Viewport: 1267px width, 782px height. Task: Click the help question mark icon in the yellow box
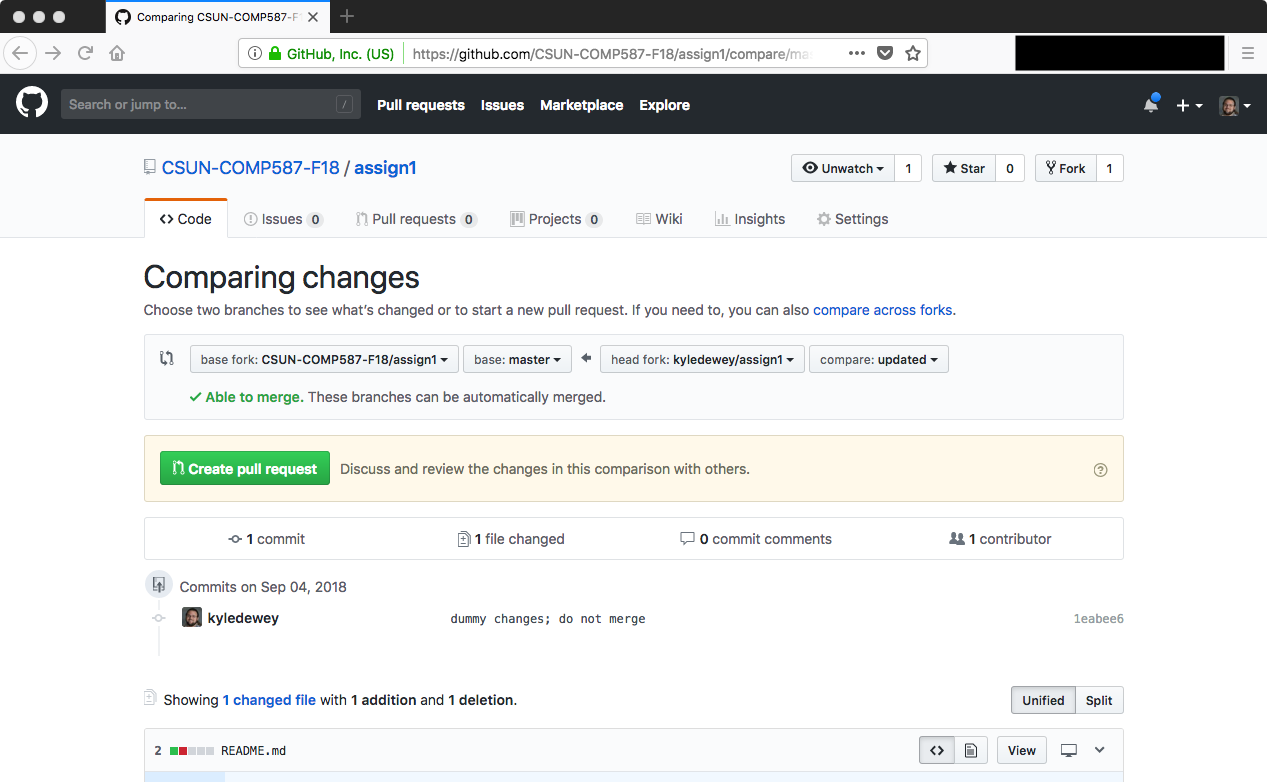(x=1100, y=469)
